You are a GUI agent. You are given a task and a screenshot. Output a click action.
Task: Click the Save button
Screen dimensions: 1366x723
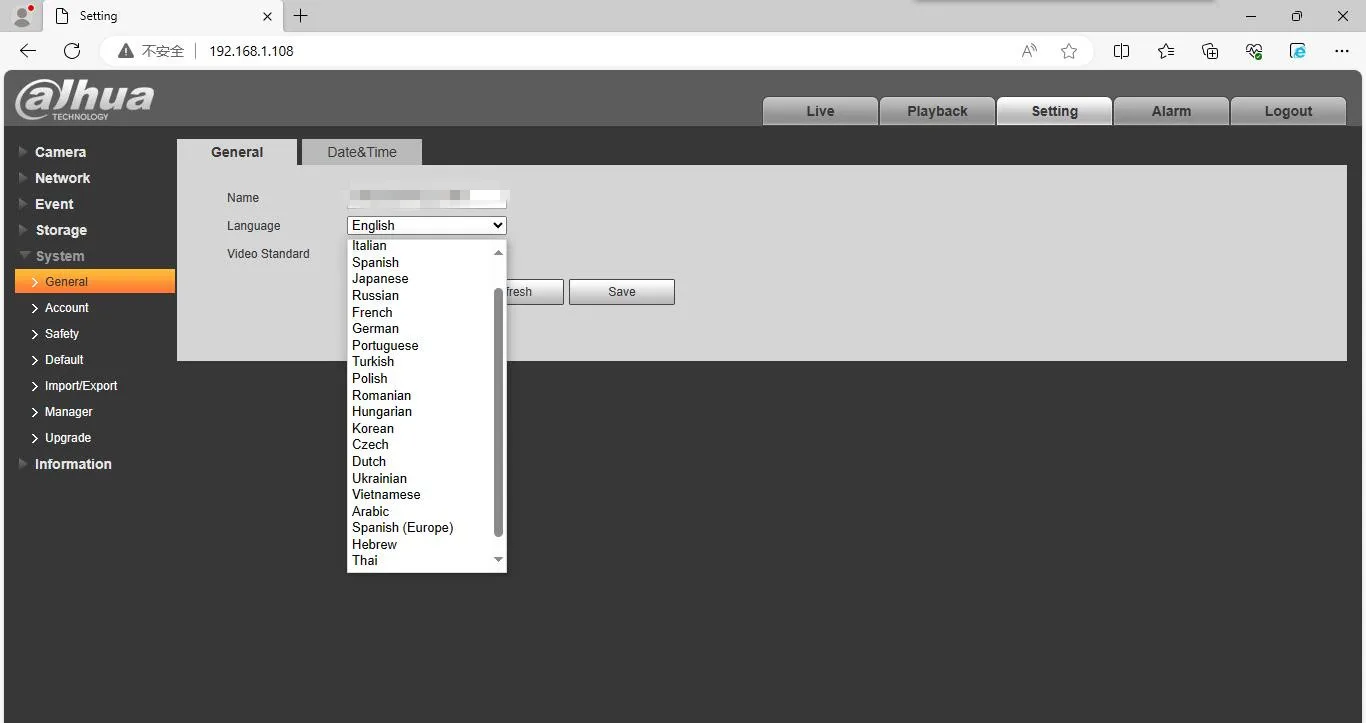622,292
